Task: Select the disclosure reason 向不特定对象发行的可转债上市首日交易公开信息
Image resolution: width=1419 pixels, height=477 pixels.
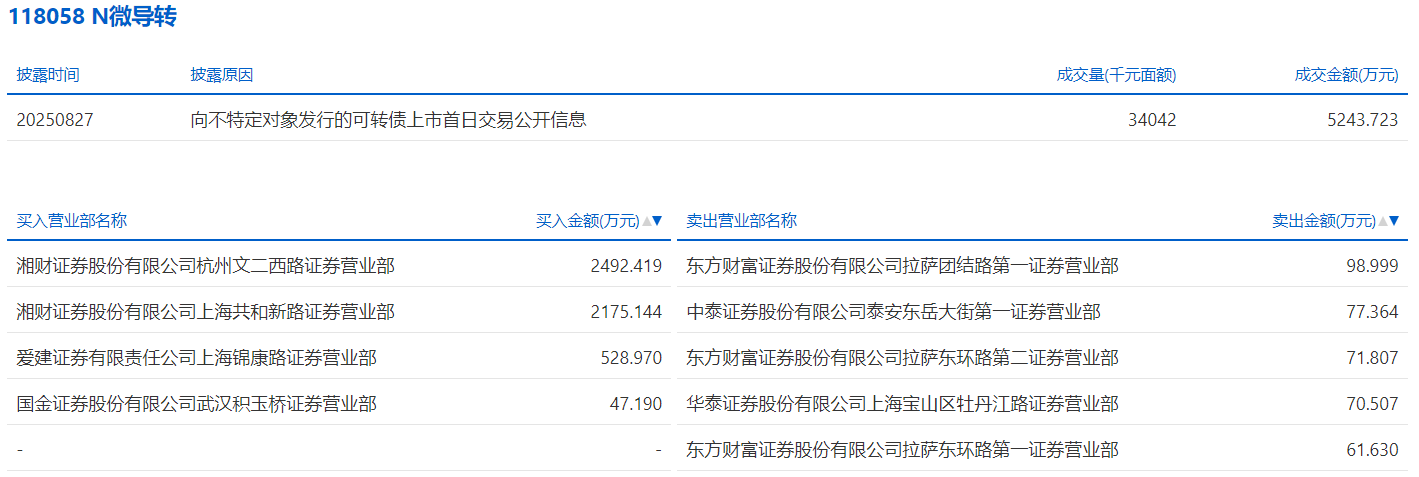Action: [388, 120]
